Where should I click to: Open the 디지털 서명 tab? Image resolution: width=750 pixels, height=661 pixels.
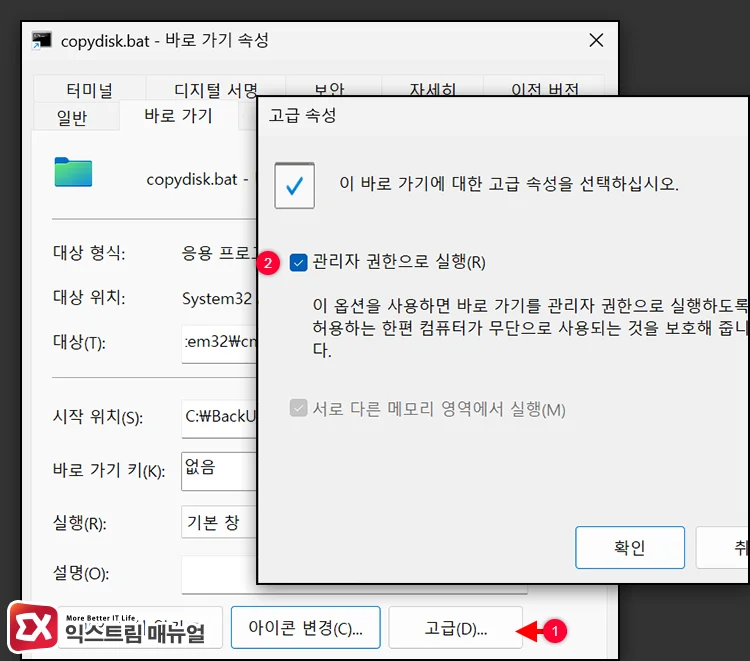215,89
